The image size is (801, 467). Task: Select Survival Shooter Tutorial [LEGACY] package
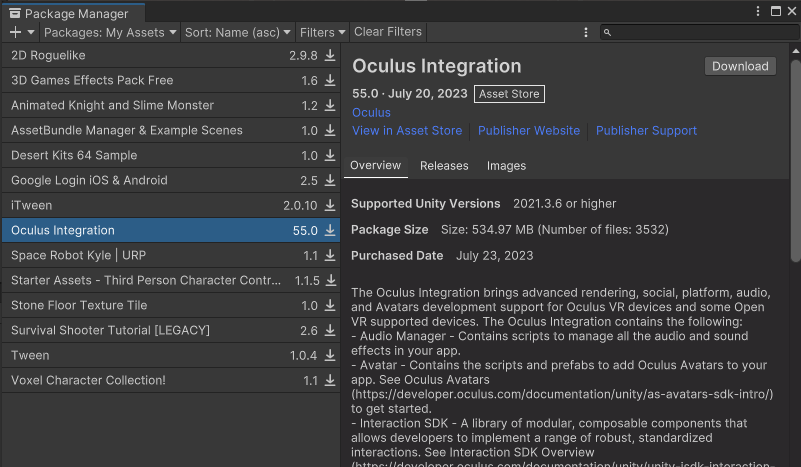pos(171,331)
